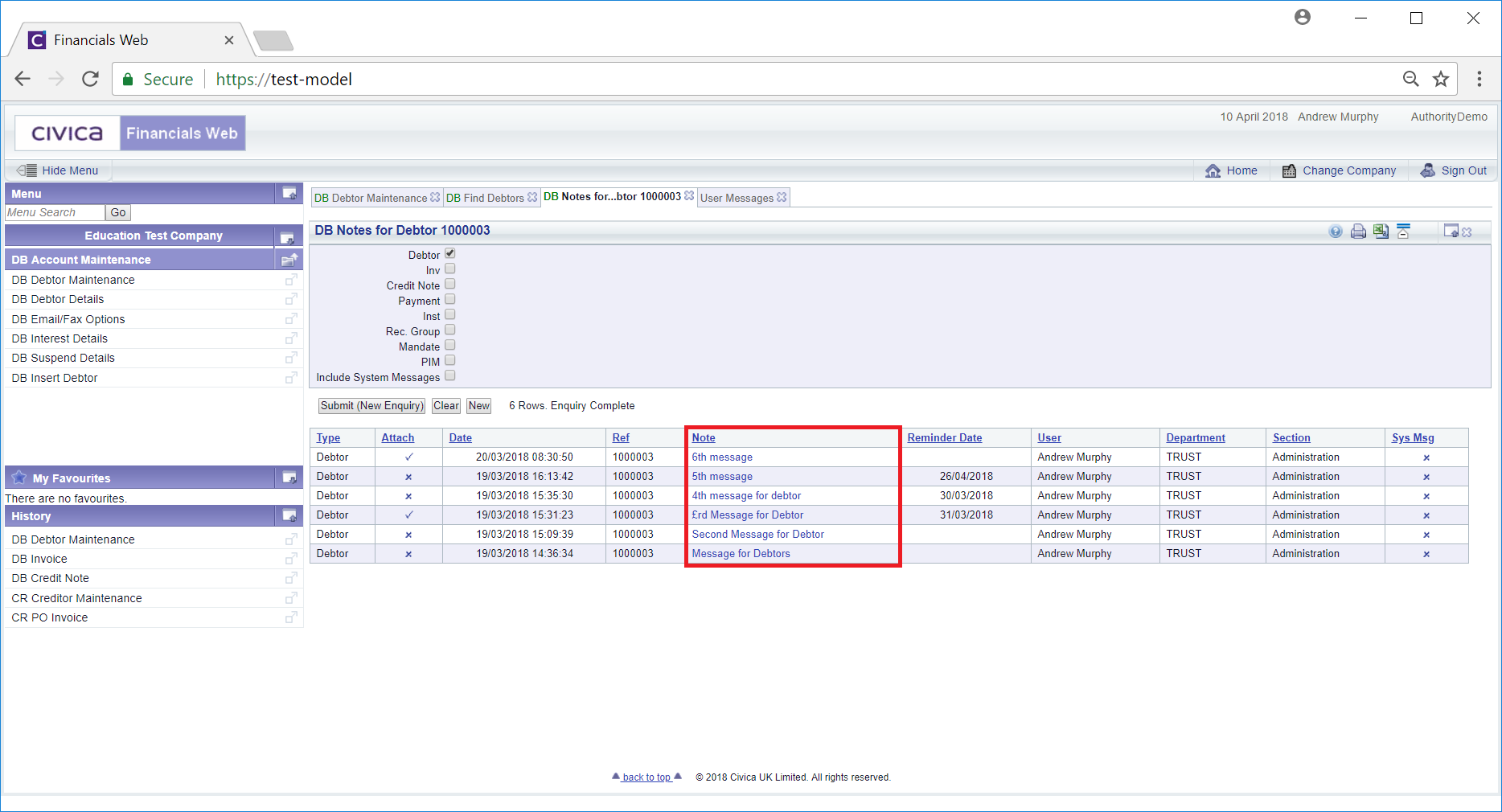Click Submit (New Enquiry) button

pyautogui.click(x=371, y=406)
